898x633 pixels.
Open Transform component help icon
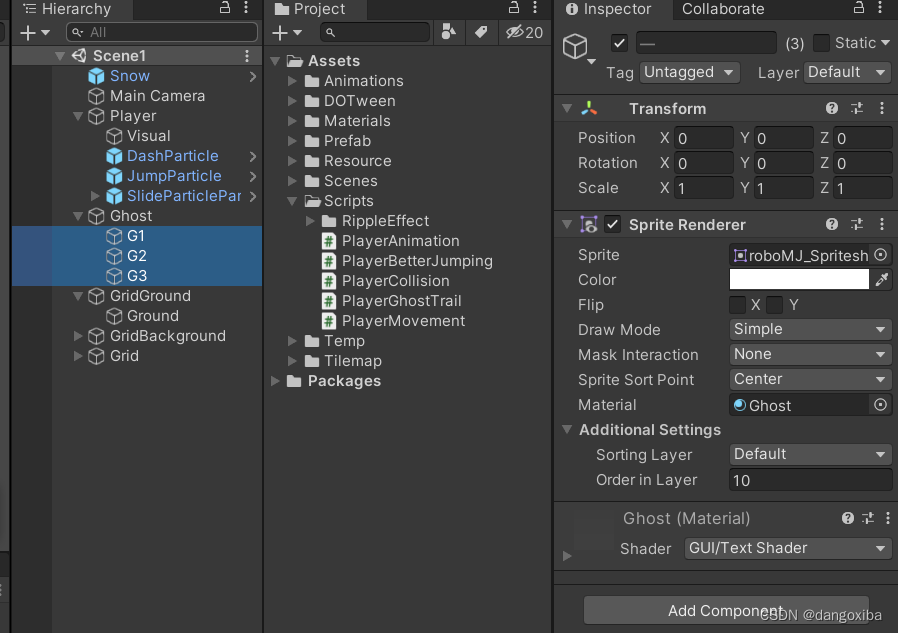click(832, 108)
